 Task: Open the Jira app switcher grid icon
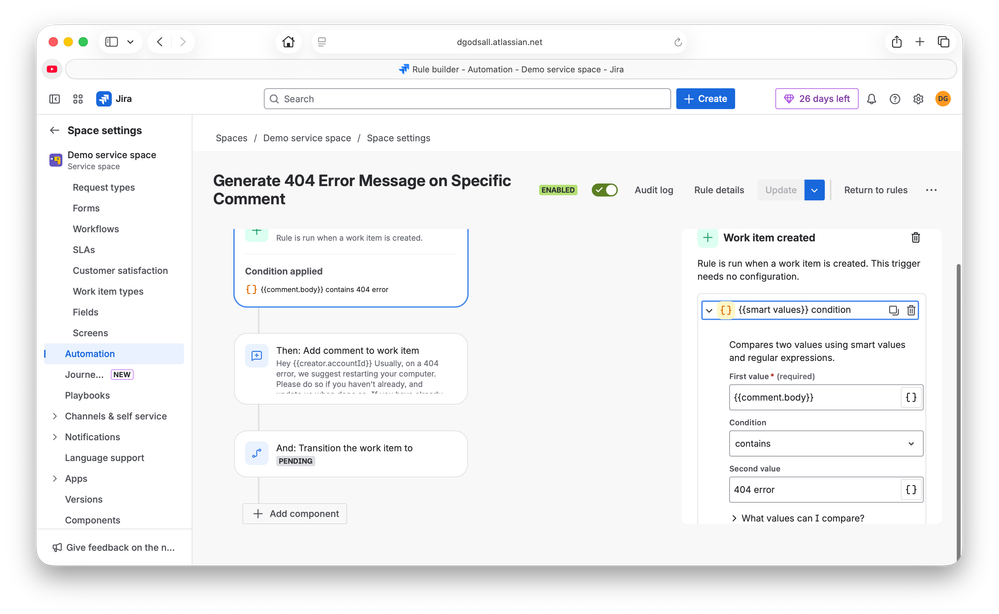(78, 99)
